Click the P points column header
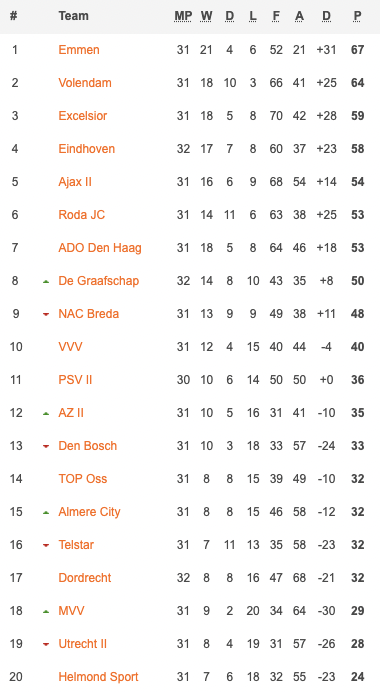The width and height of the screenshot is (380, 692). tap(357, 16)
